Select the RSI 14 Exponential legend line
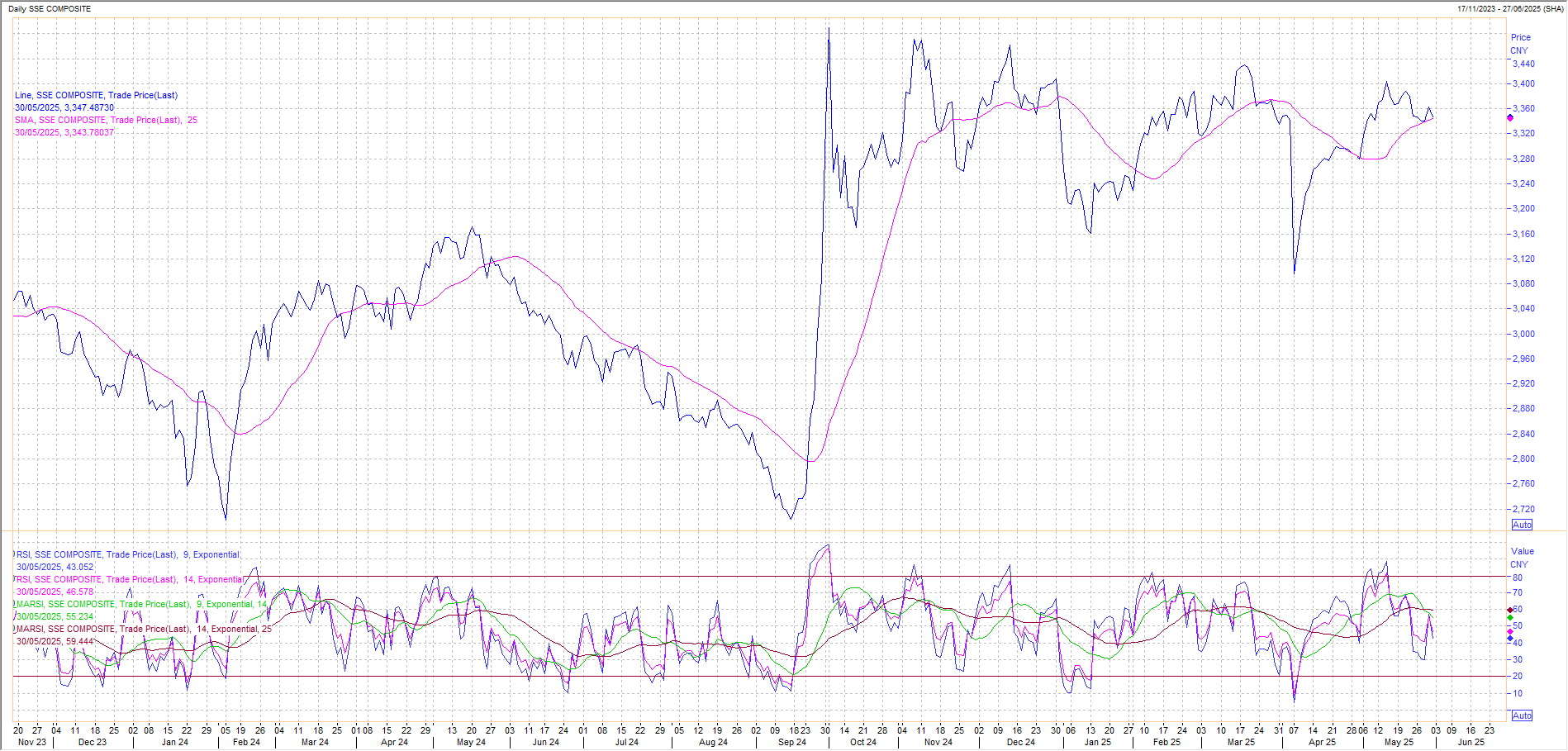 (x=130, y=580)
